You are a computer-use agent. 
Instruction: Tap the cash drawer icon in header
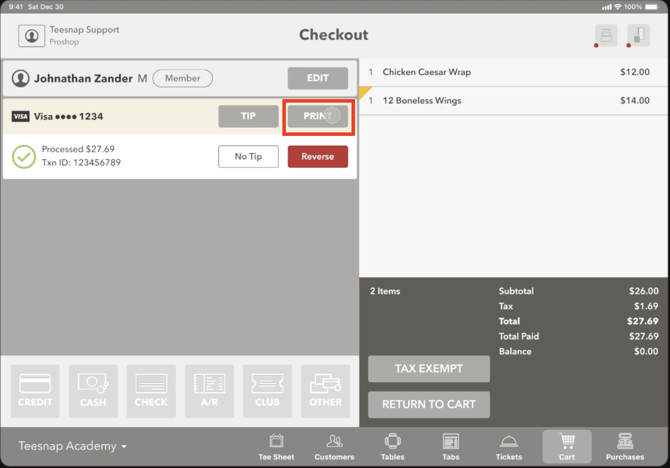pyautogui.click(x=638, y=35)
